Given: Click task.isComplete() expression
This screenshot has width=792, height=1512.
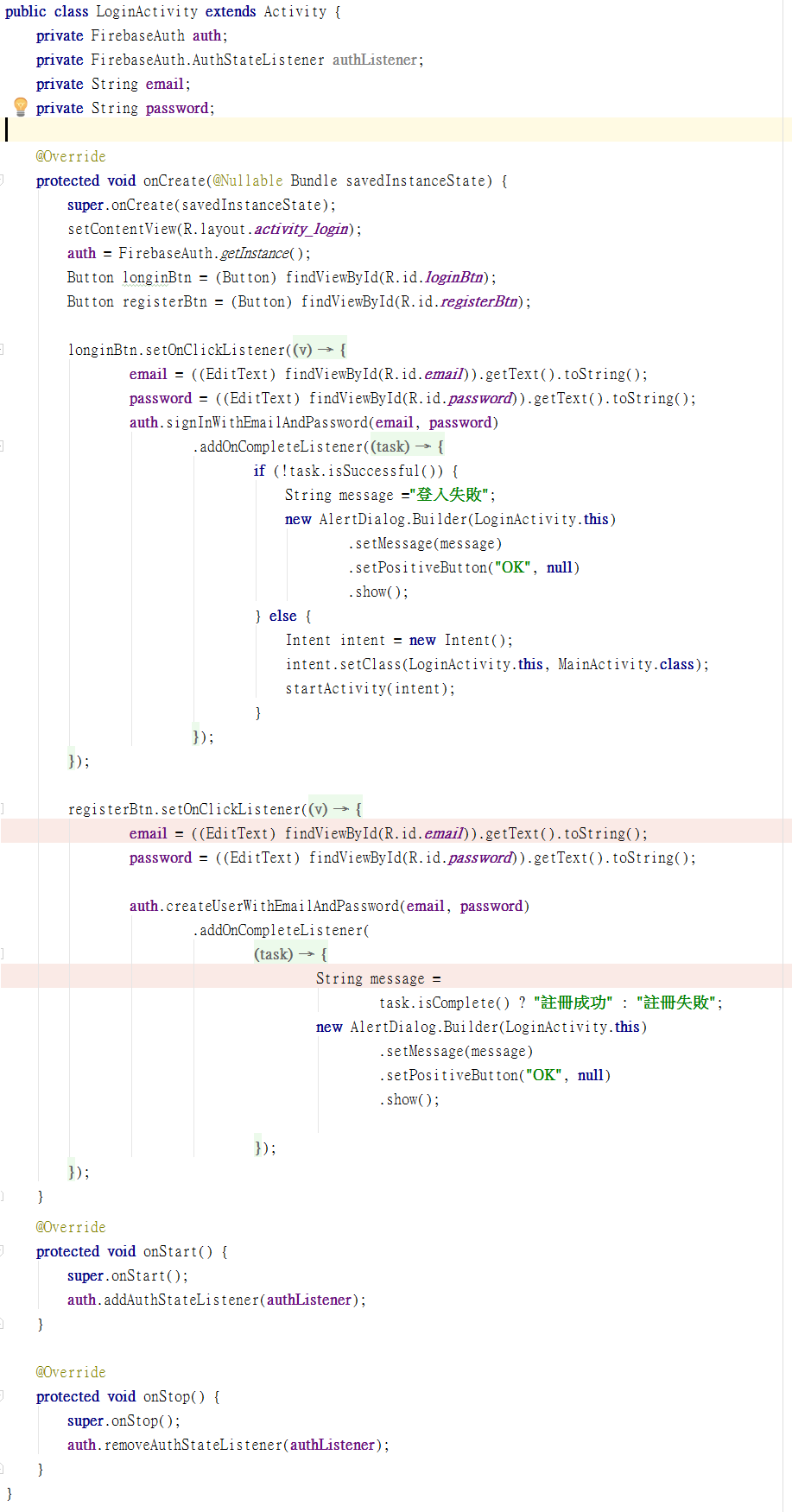Looking at the screenshot, I should pyautogui.click(x=445, y=1003).
